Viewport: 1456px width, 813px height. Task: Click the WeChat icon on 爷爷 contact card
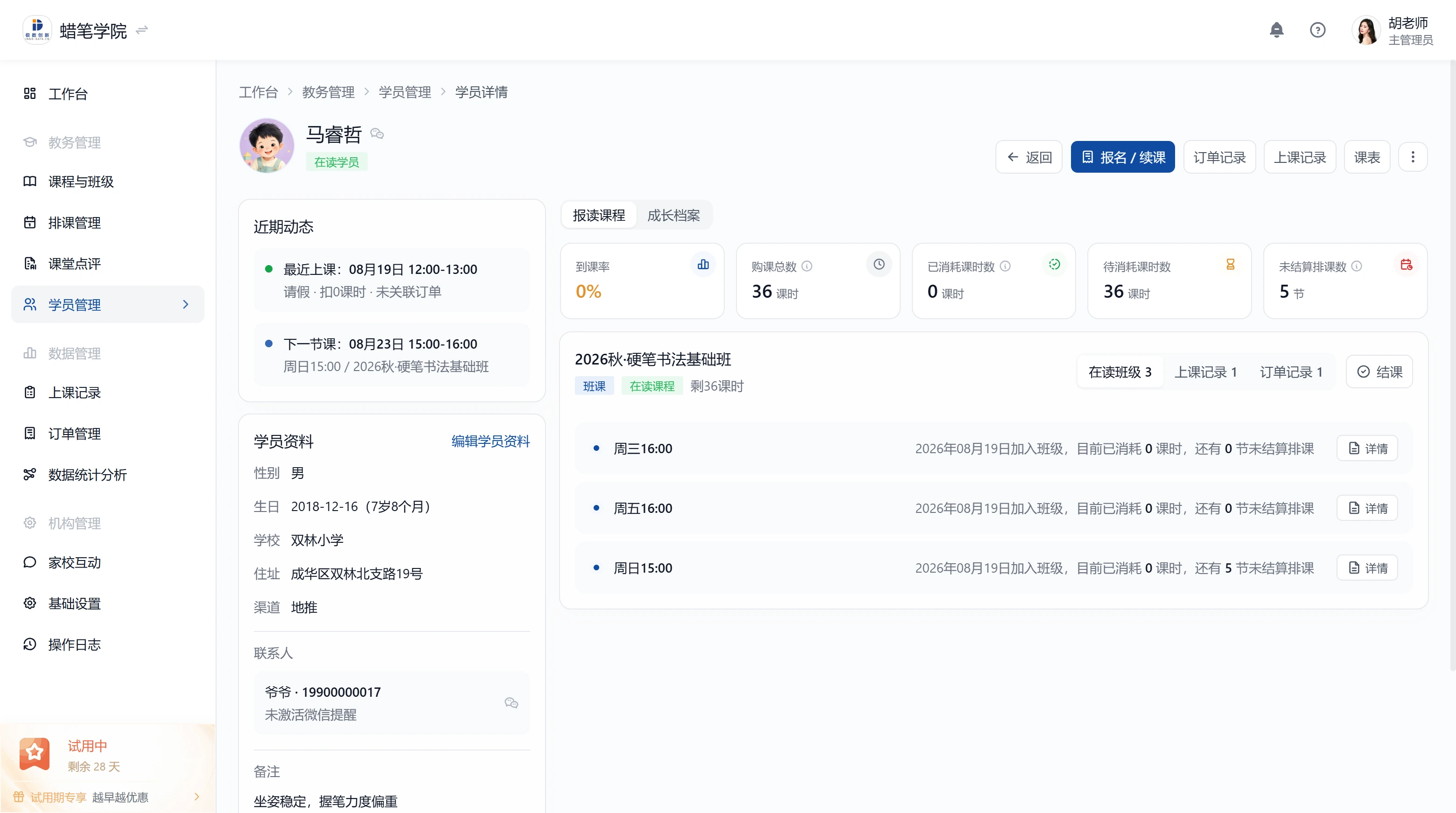tap(511, 703)
